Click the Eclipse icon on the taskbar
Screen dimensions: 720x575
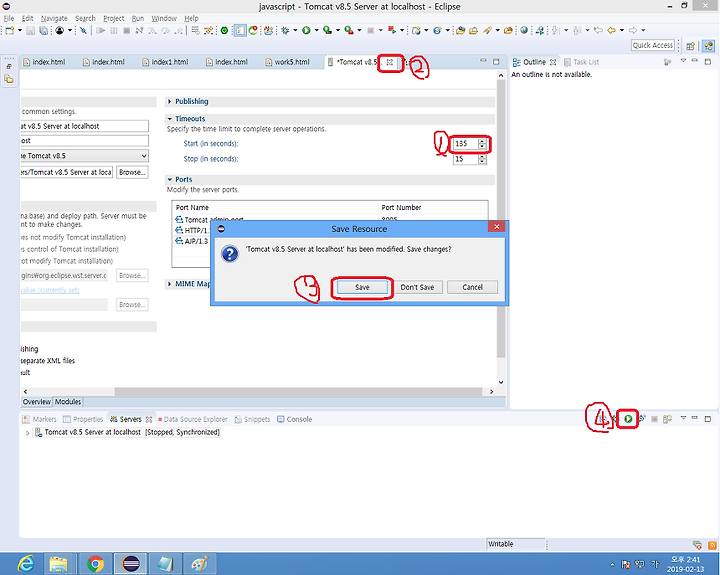[x=131, y=564]
